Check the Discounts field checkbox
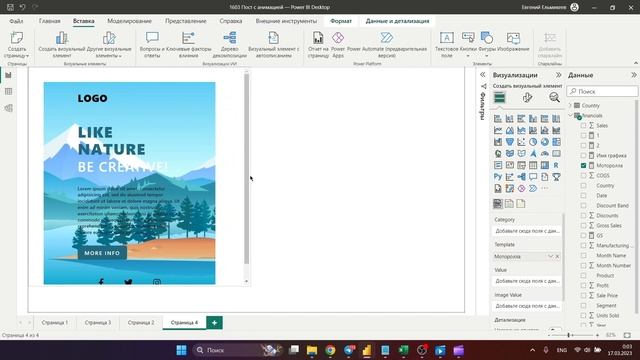 point(583,216)
